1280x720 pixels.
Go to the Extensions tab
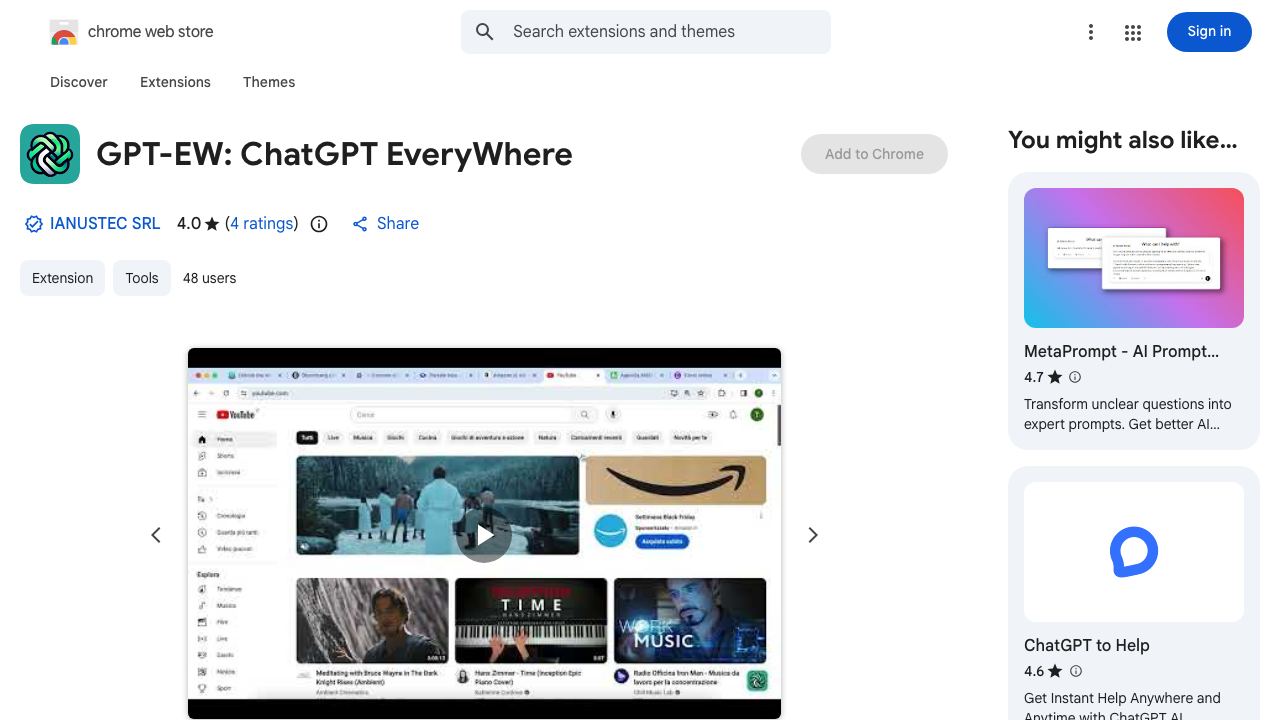pos(175,82)
